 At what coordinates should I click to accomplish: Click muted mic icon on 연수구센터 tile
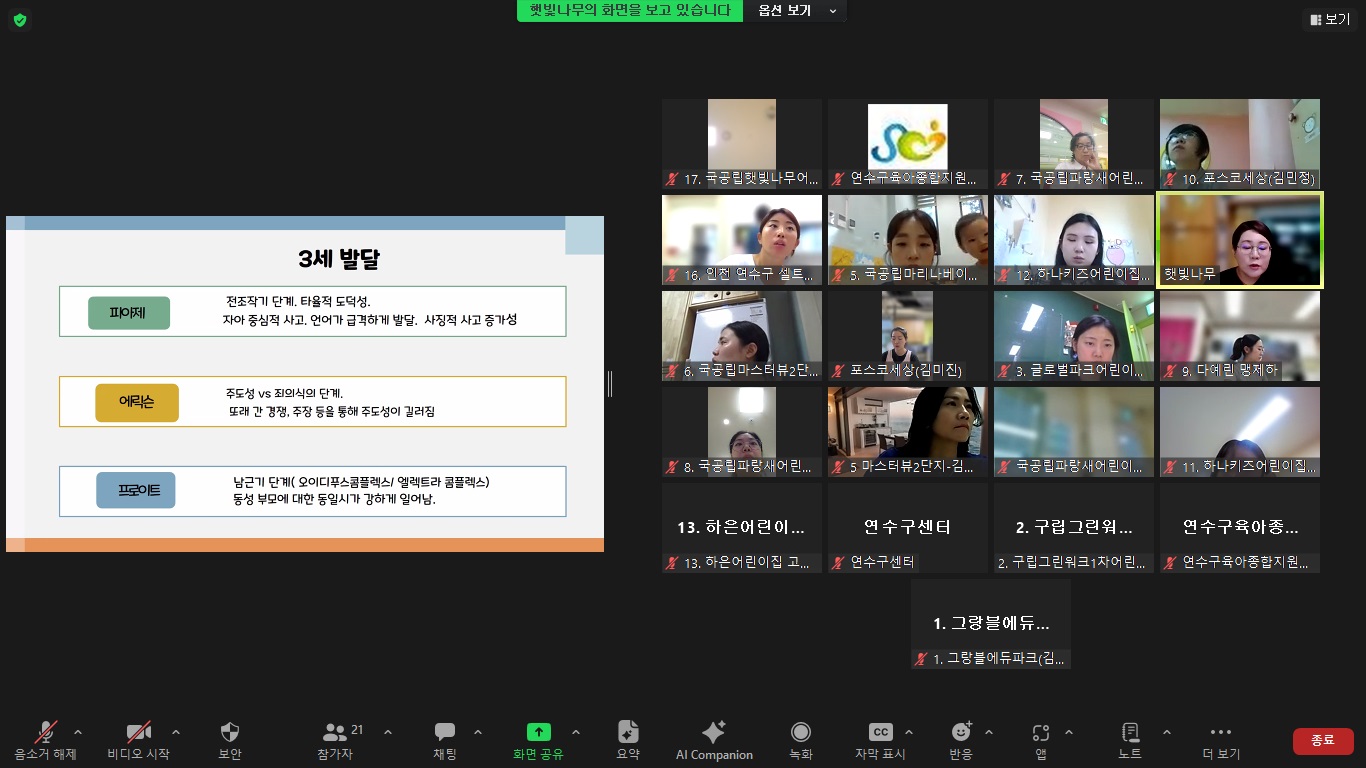pyautogui.click(x=838, y=564)
